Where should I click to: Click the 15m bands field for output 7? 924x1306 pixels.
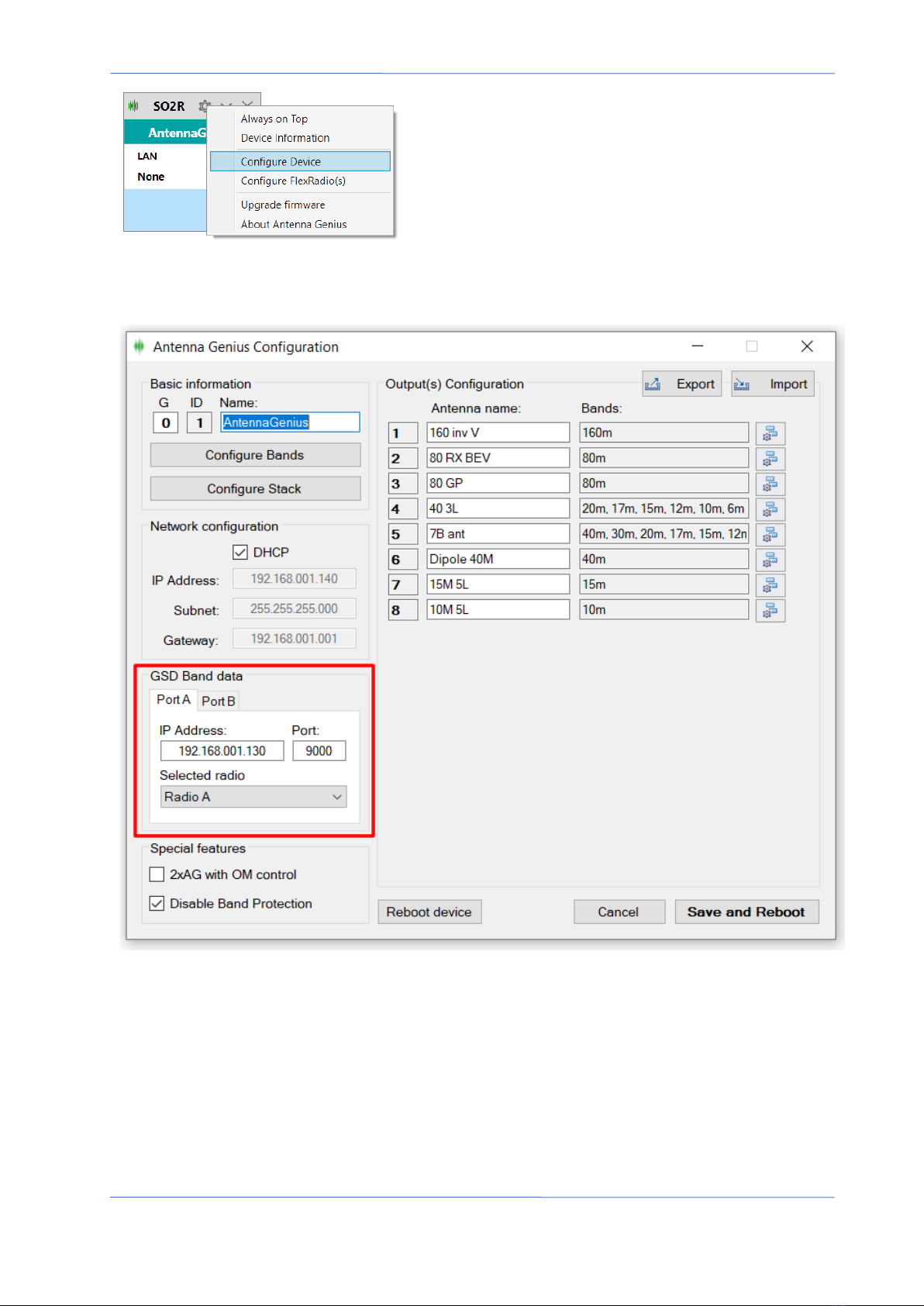coord(664,584)
